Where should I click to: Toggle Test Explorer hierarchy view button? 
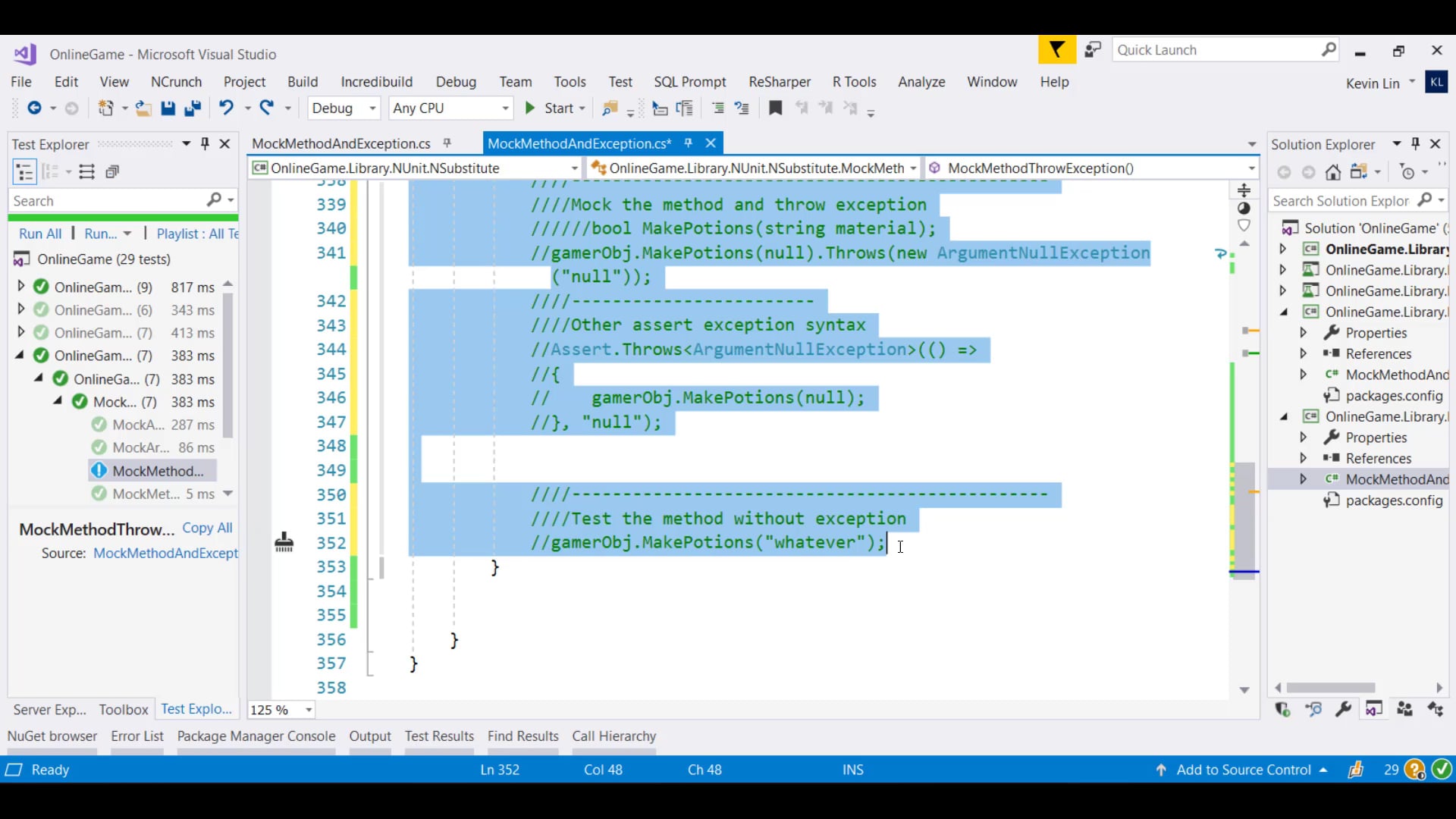click(24, 172)
